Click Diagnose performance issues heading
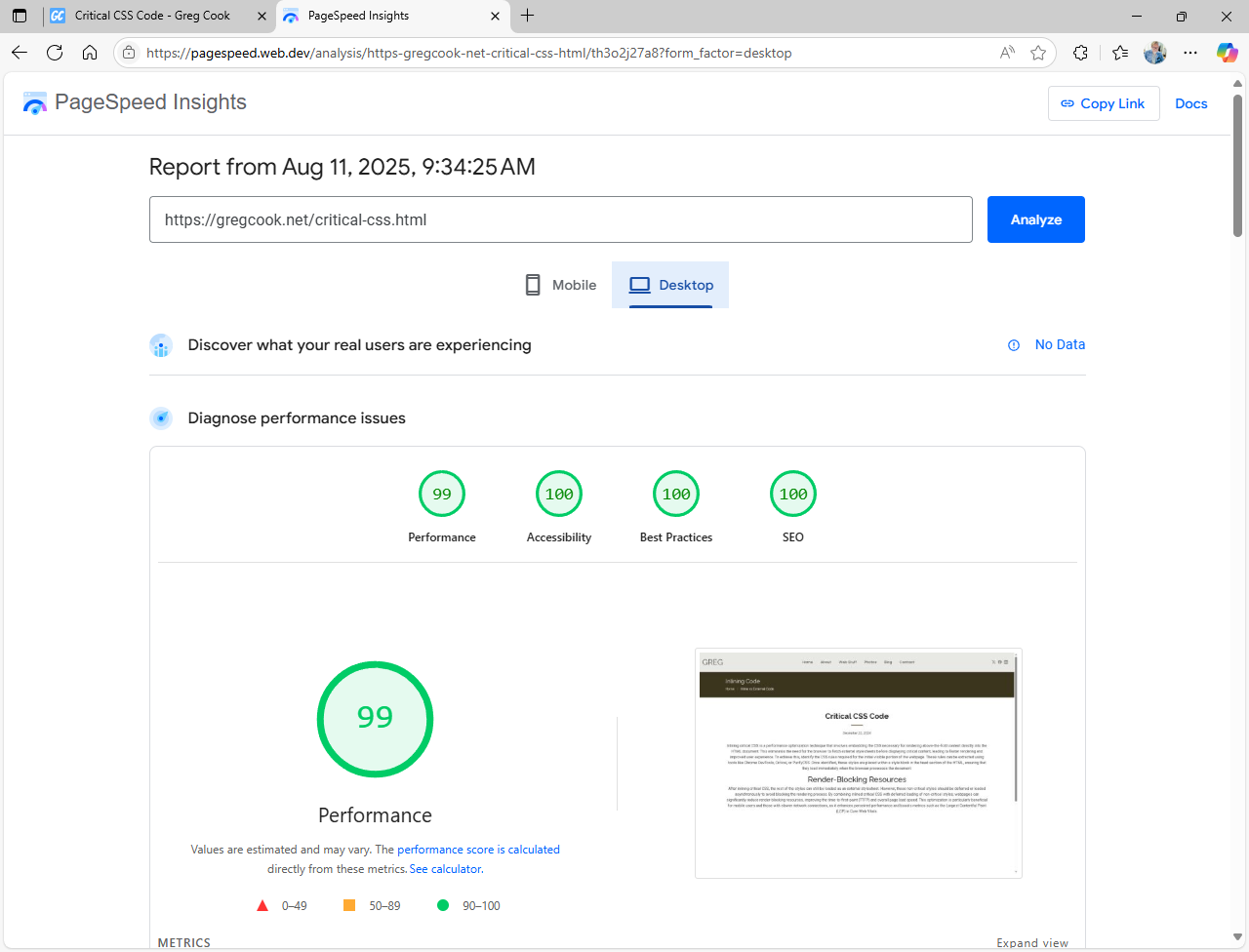Viewport: 1249px width, 952px height. point(297,418)
